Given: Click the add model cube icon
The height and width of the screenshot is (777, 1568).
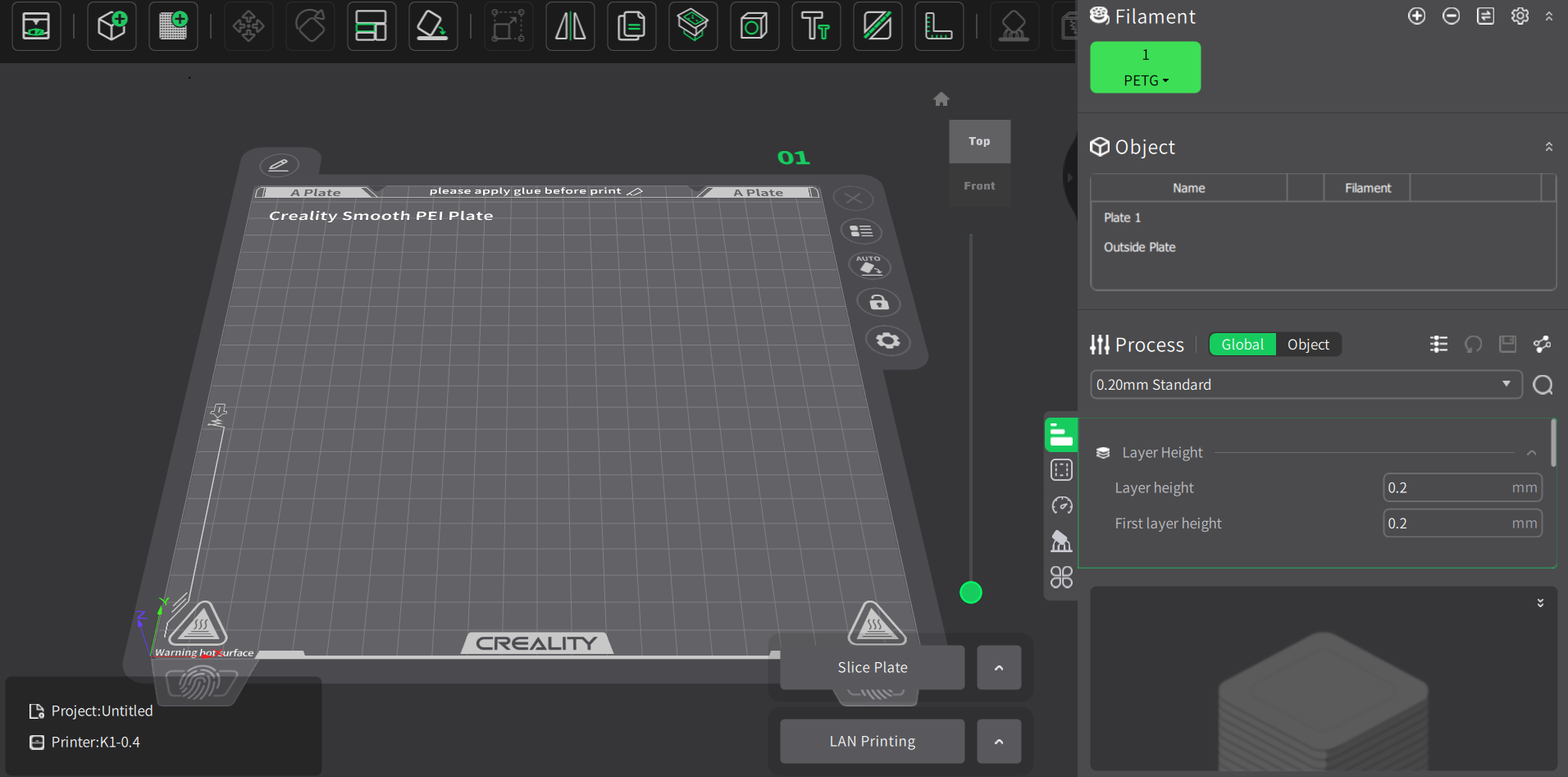Looking at the screenshot, I should click(x=112, y=26).
